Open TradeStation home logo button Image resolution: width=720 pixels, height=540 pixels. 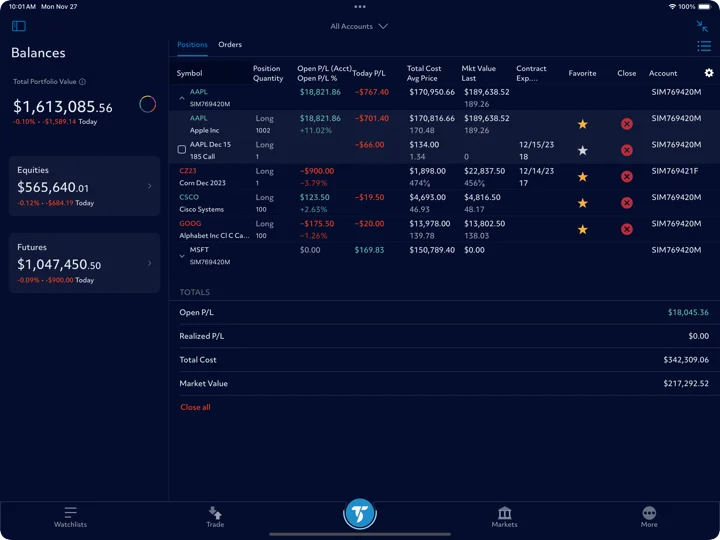[x=360, y=514]
